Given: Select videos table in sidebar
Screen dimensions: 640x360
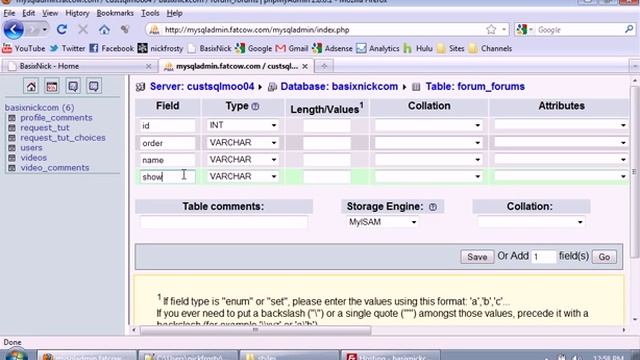Looking at the screenshot, I should [x=33, y=158].
